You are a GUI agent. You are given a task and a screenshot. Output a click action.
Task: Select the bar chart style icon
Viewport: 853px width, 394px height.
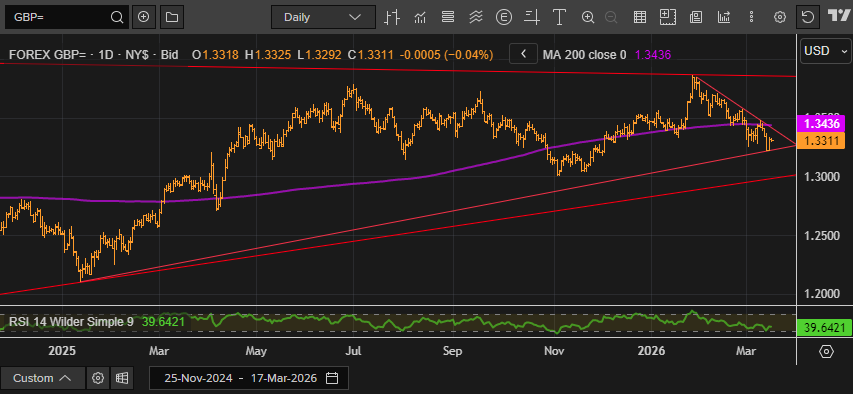coord(392,17)
